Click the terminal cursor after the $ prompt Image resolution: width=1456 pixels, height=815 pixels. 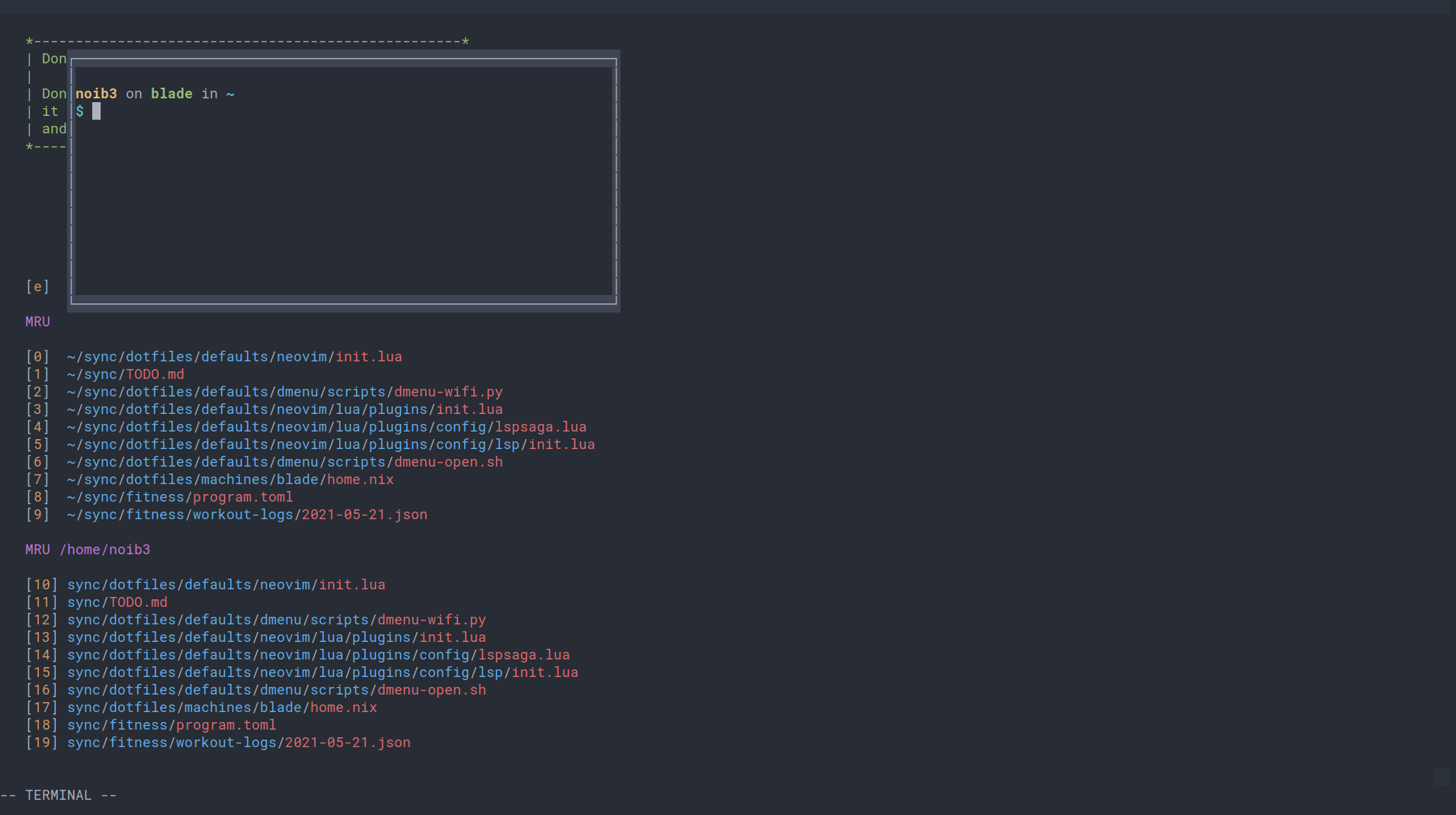[x=96, y=111]
